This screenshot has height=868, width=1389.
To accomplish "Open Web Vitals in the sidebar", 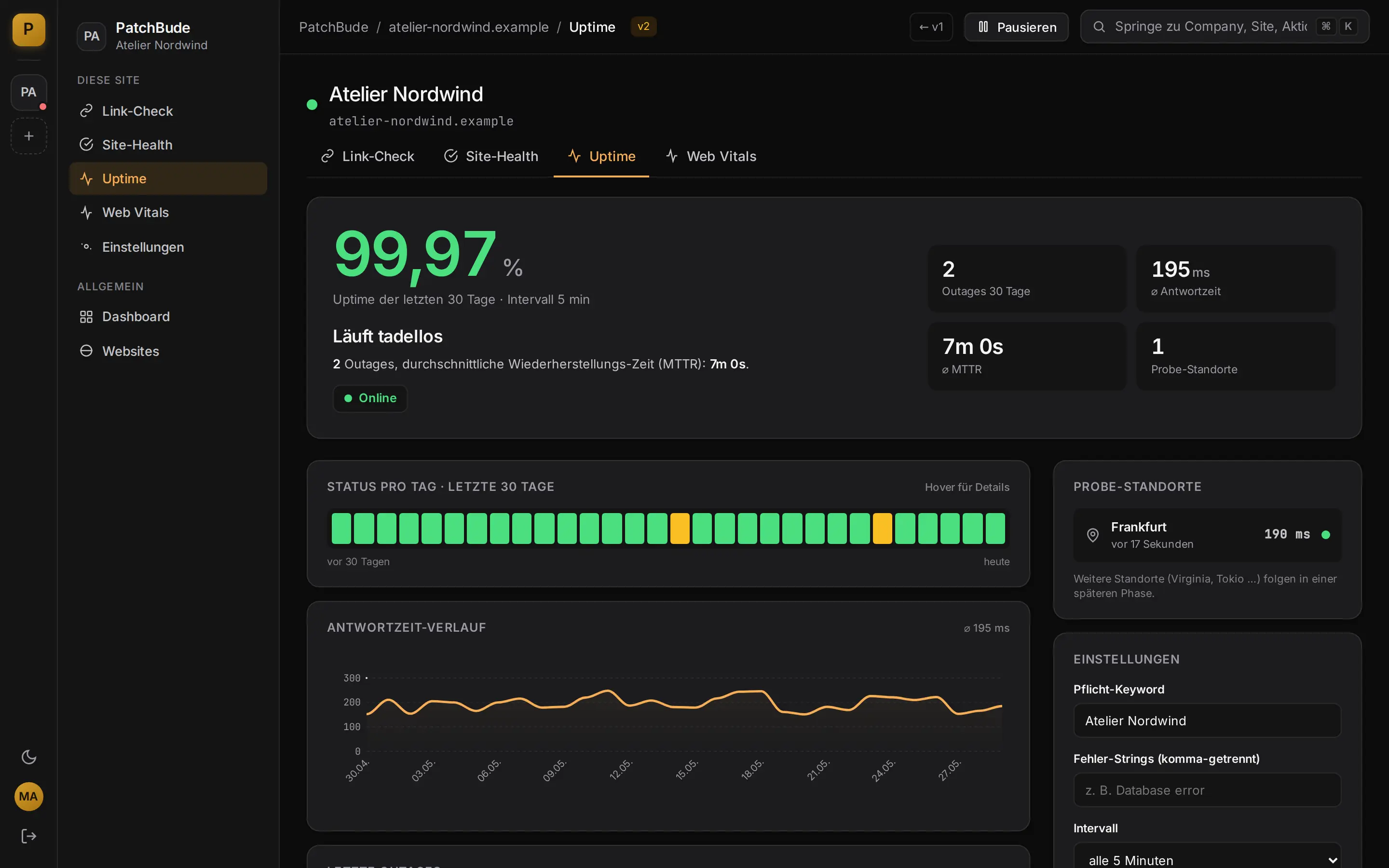I will 168,212.
